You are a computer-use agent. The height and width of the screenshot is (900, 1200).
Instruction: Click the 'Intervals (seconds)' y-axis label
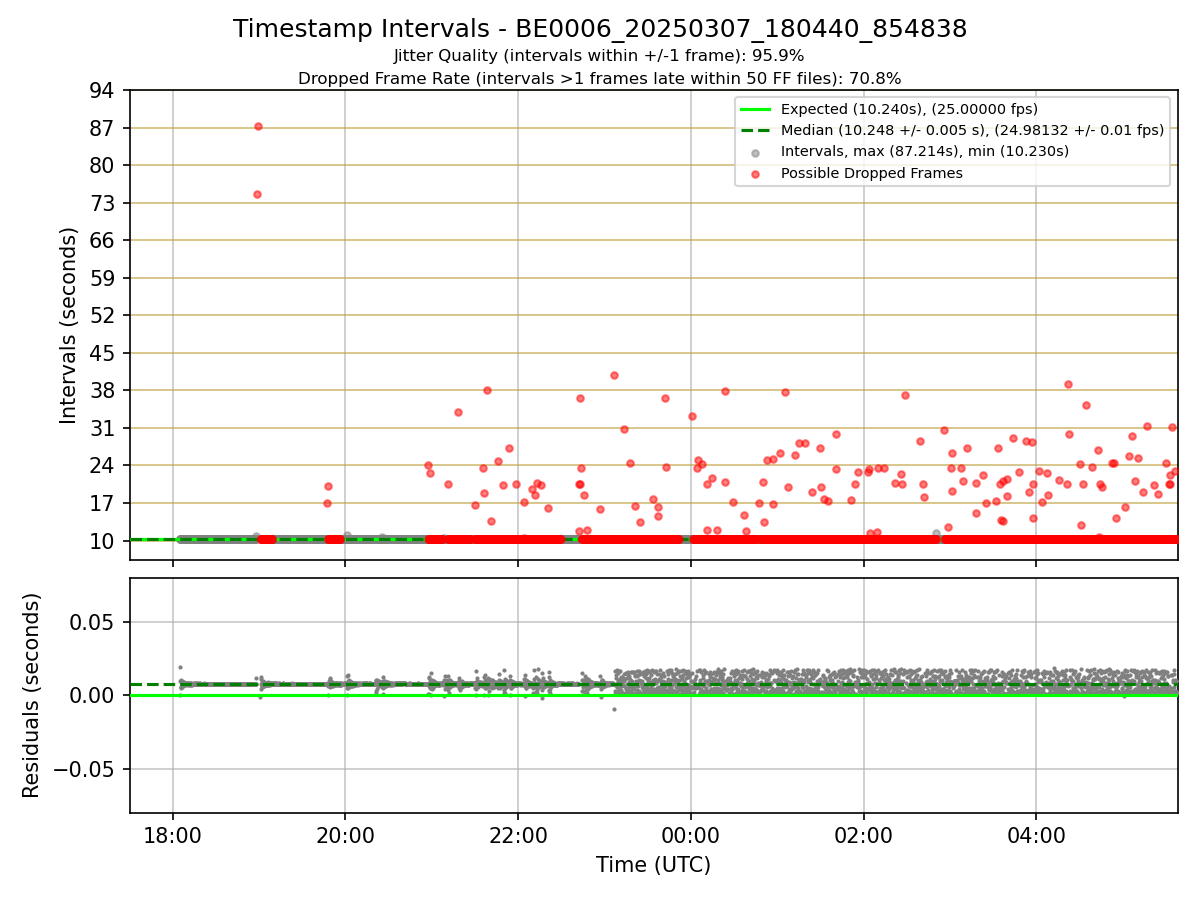tap(69, 325)
